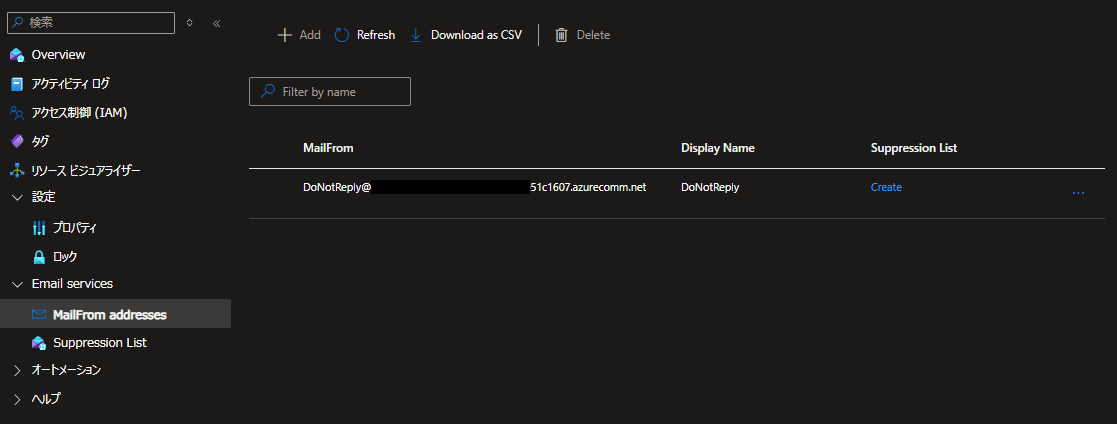This screenshot has height=424, width=1117.
Task: Select MailFrom addresses menu item
Action: (109, 314)
